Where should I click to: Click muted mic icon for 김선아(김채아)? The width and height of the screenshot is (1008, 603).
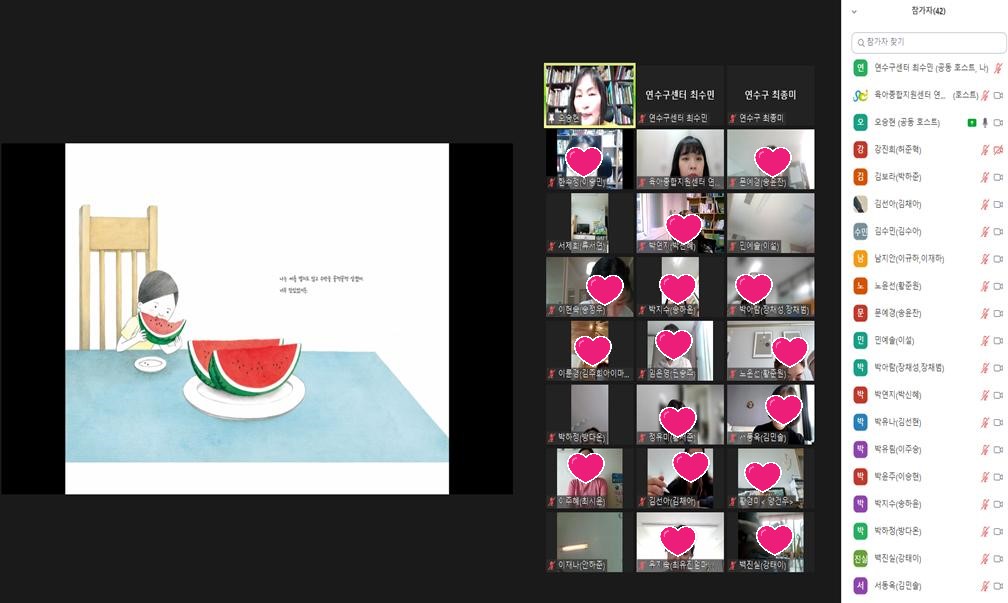point(984,204)
